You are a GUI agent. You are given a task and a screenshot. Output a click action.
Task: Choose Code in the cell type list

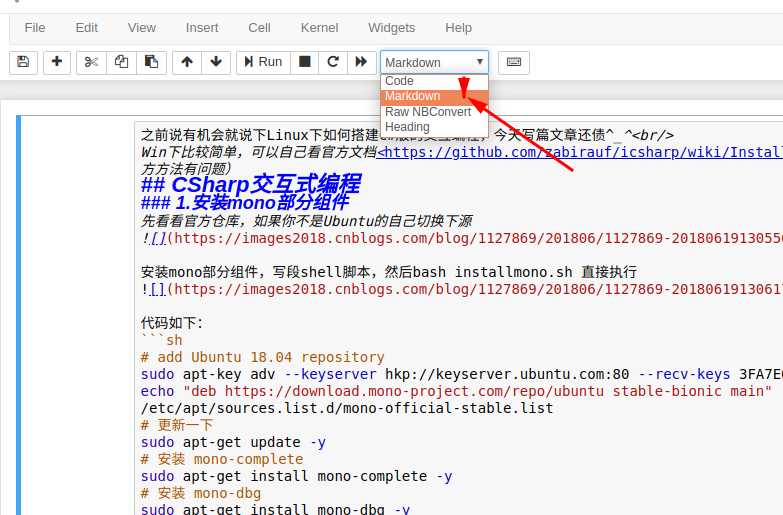434,81
